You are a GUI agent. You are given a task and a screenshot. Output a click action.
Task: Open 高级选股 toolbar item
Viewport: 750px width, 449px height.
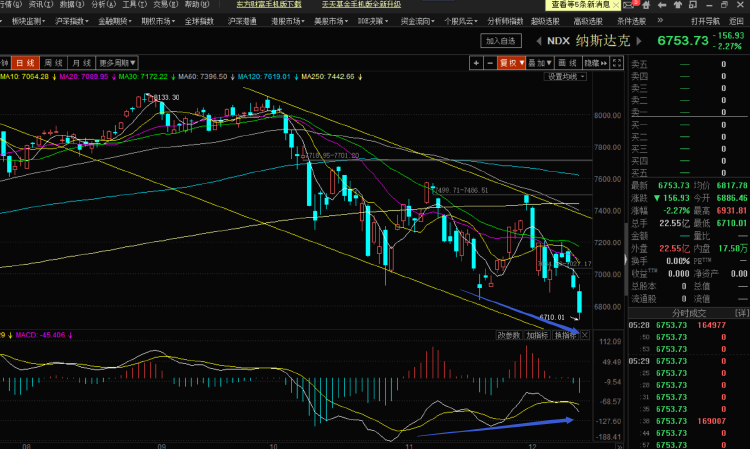[588, 21]
